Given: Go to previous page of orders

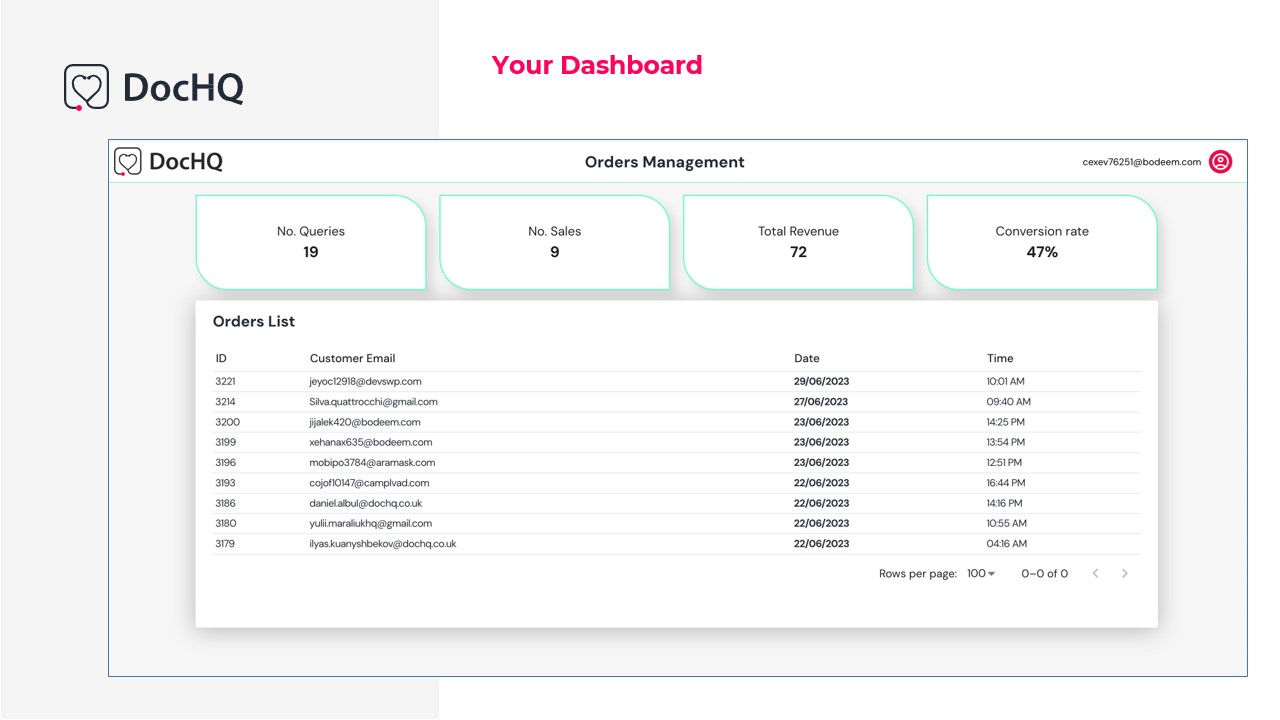Looking at the screenshot, I should point(1095,574).
